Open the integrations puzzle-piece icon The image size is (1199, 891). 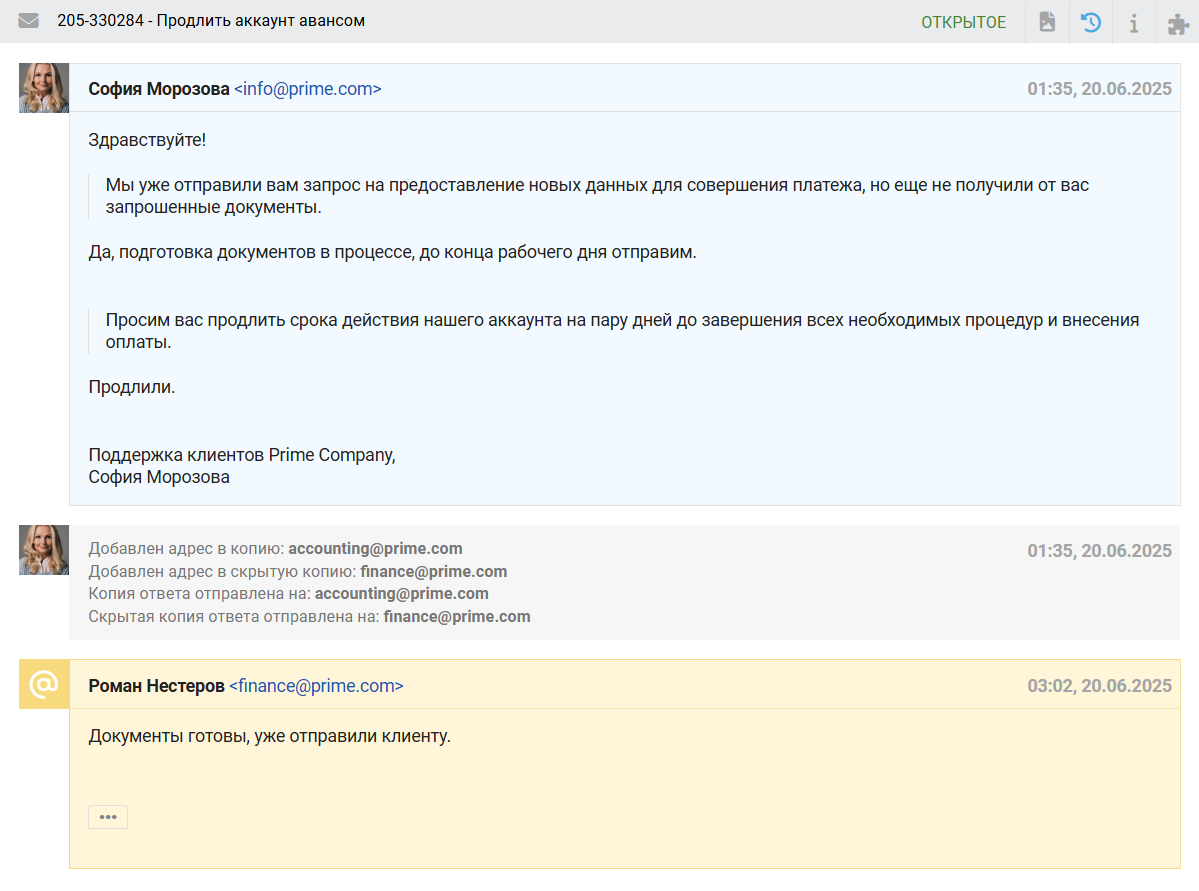[1178, 23]
